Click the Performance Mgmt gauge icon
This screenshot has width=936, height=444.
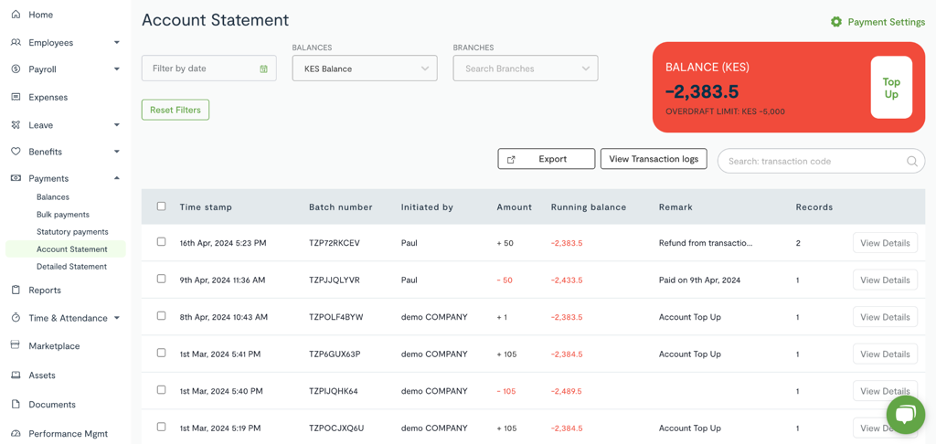pos(16,434)
